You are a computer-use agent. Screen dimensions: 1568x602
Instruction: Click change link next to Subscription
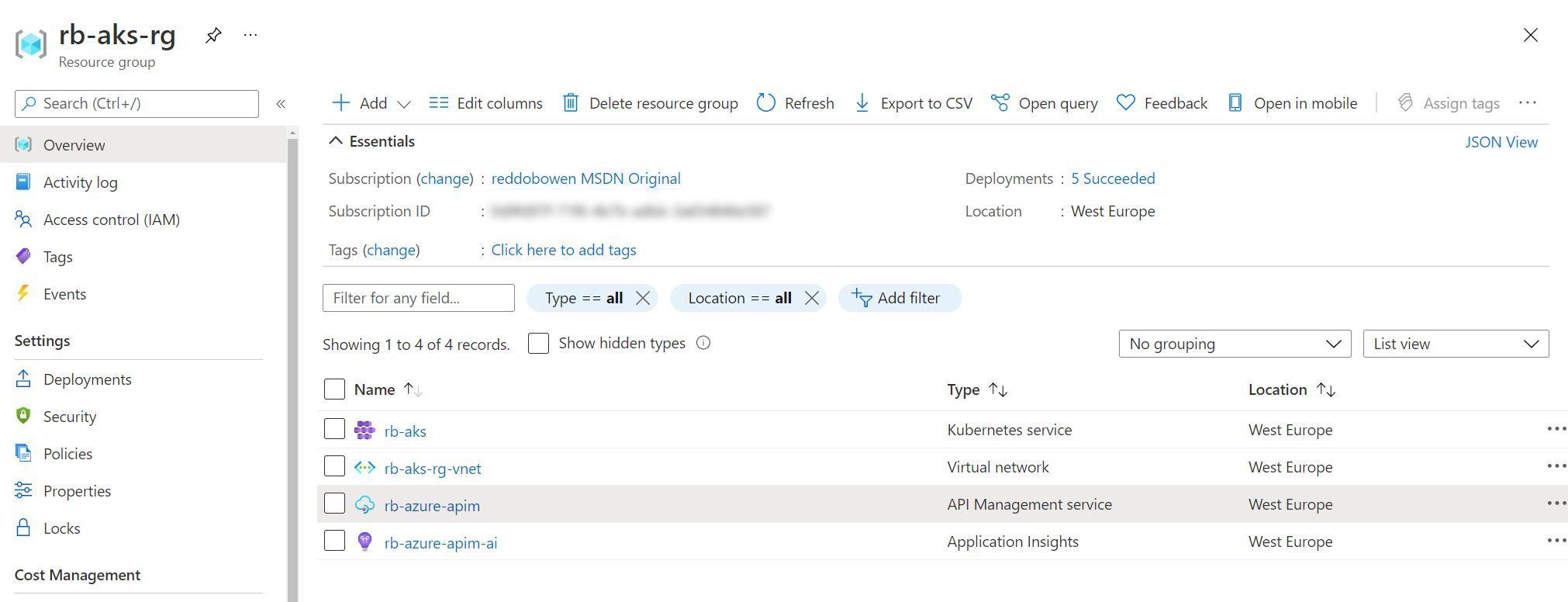pos(445,178)
